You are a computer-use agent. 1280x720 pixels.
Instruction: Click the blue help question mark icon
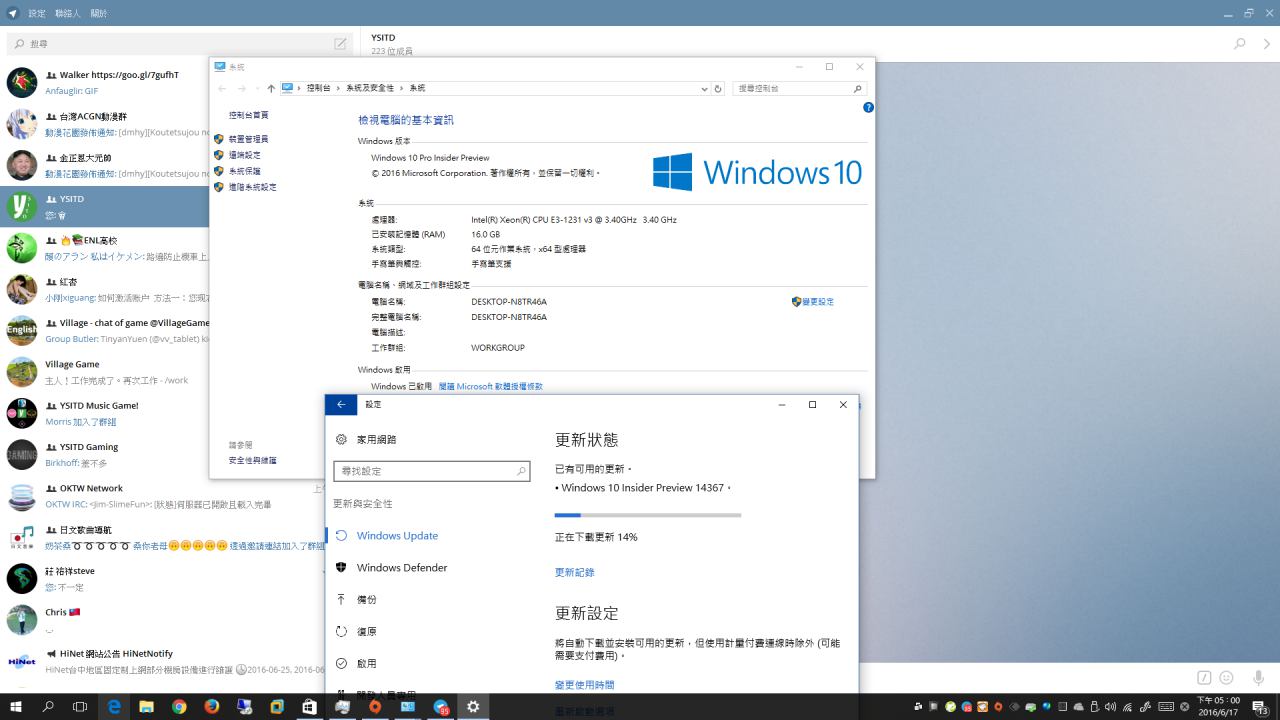click(x=868, y=107)
